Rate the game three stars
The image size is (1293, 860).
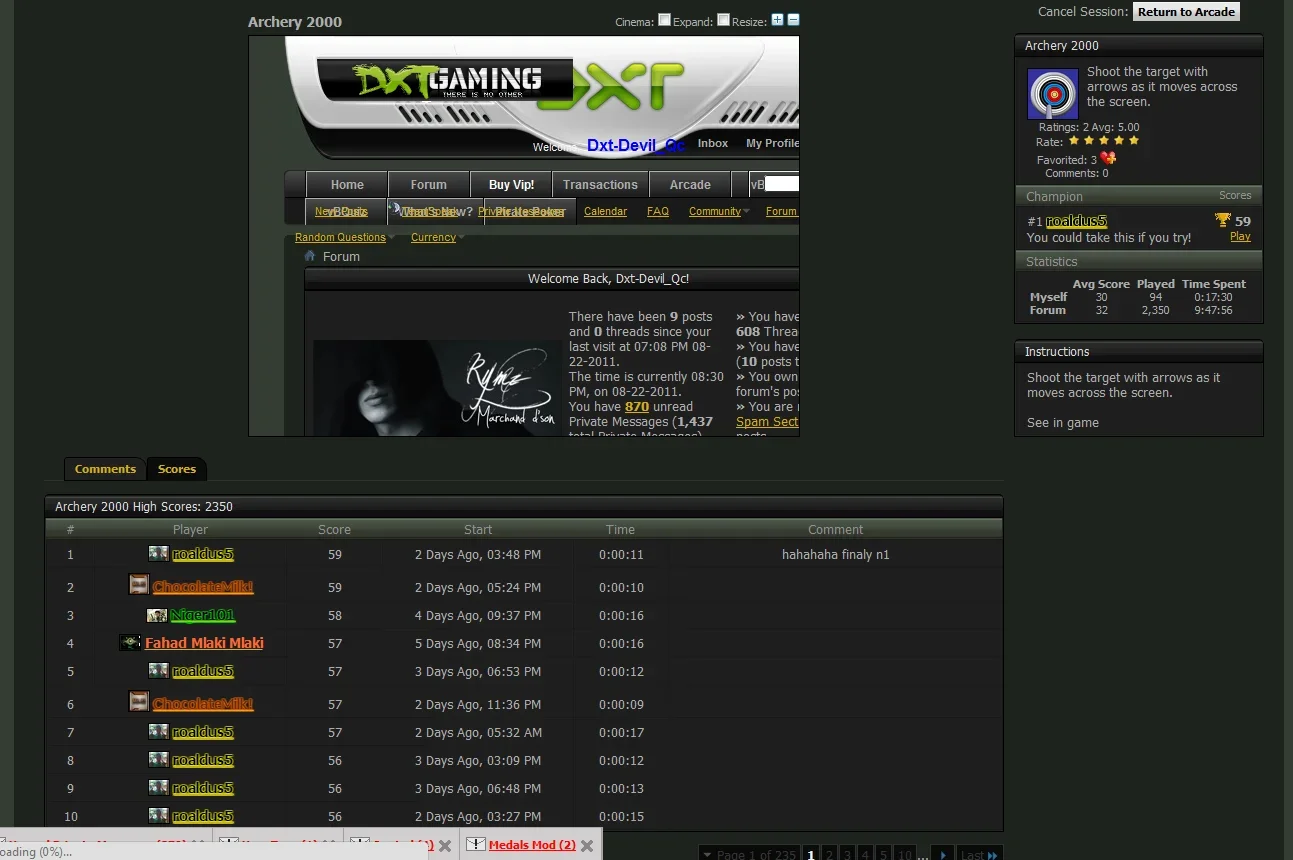(x=1104, y=142)
